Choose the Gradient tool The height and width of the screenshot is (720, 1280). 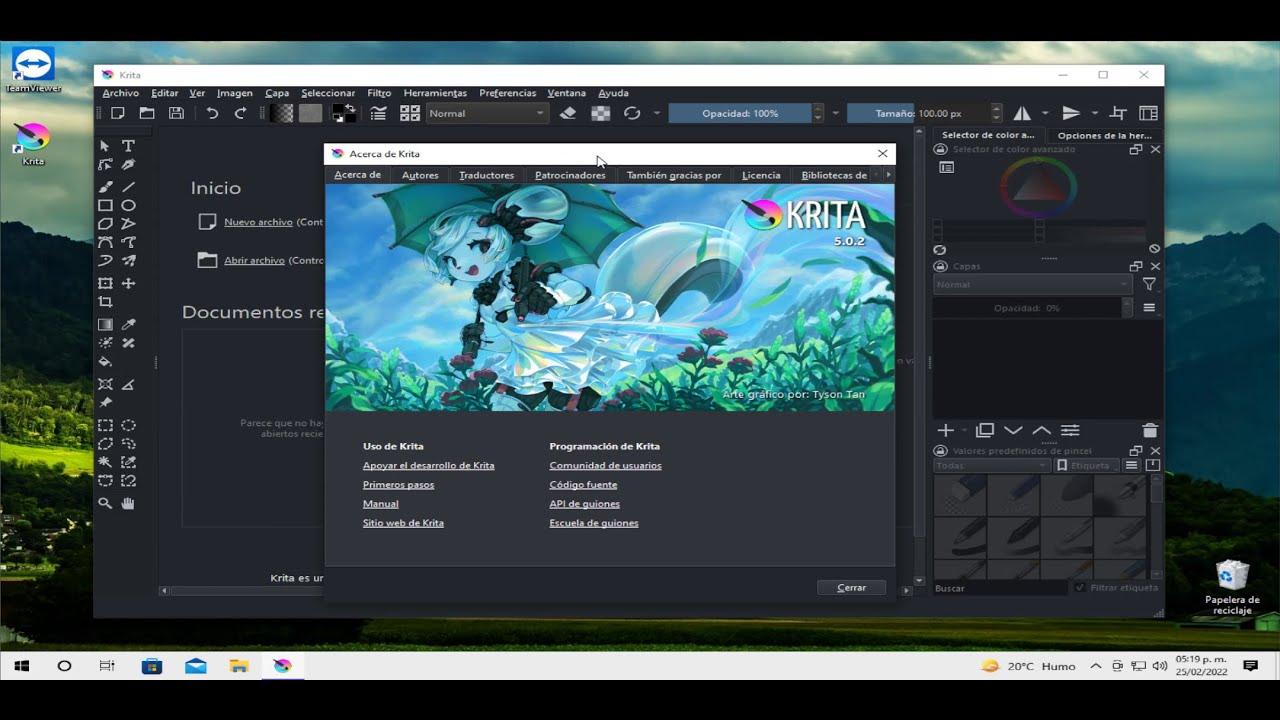[105, 323]
